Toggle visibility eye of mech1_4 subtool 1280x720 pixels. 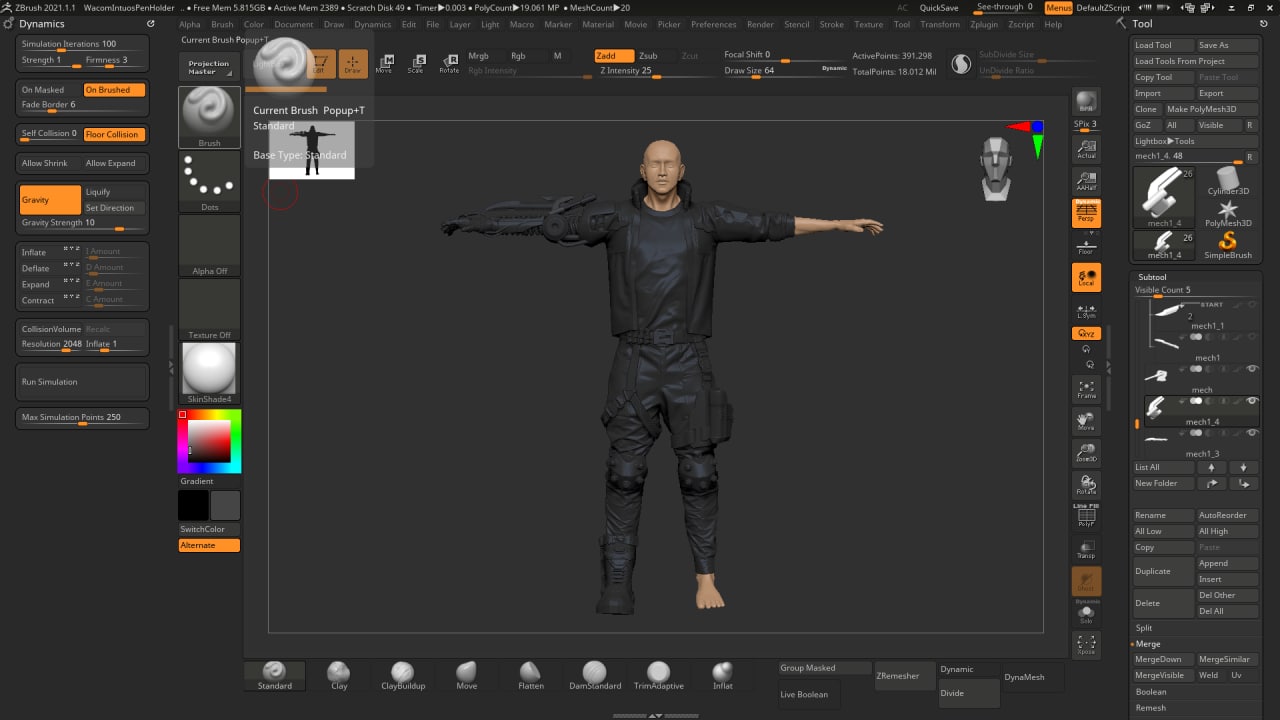coord(1252,400)
